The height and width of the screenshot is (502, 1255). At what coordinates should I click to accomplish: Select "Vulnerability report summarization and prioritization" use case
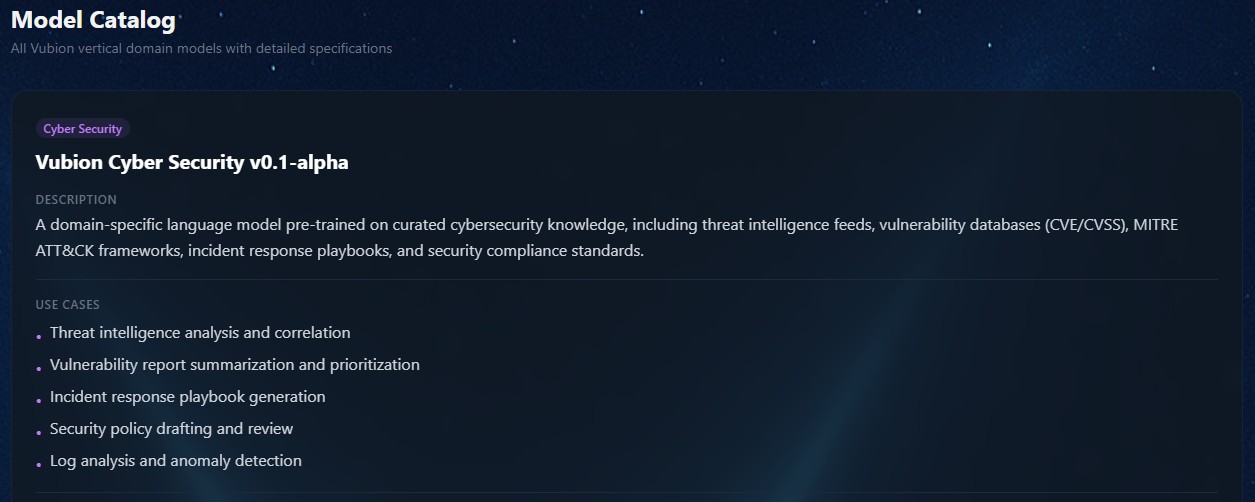point(235,365)
